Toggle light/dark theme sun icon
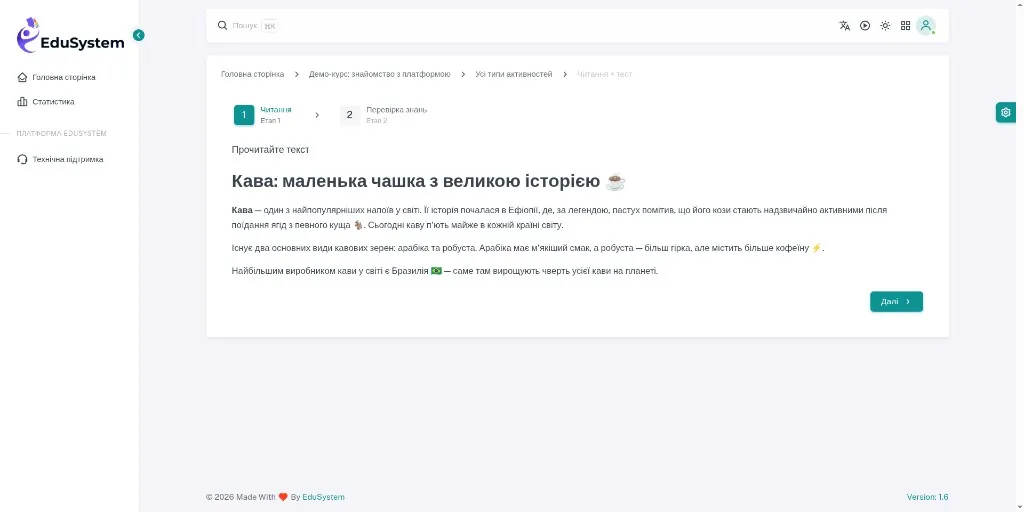 pos(885,25)
